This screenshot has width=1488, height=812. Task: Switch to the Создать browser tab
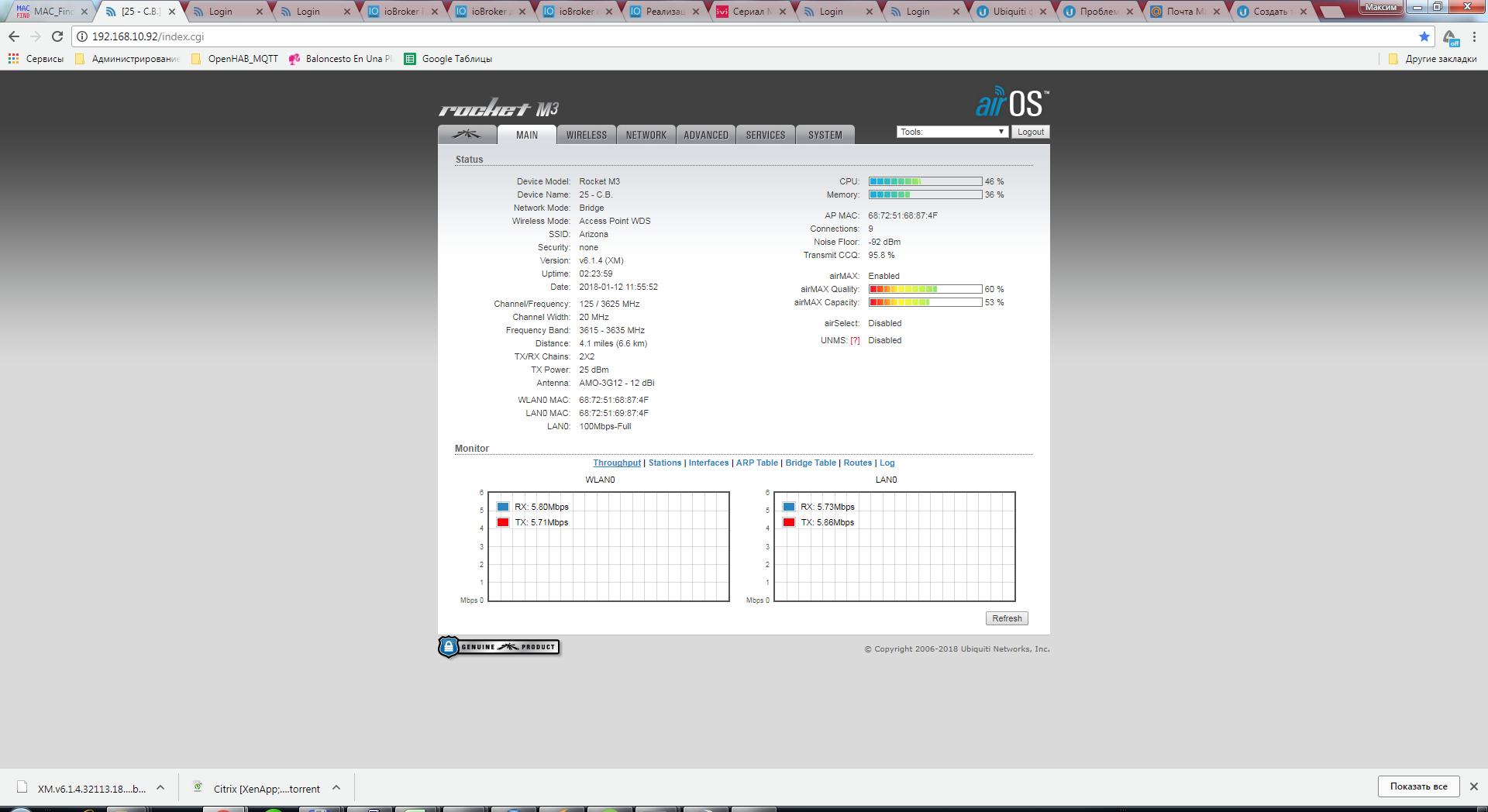[1271, 12]
